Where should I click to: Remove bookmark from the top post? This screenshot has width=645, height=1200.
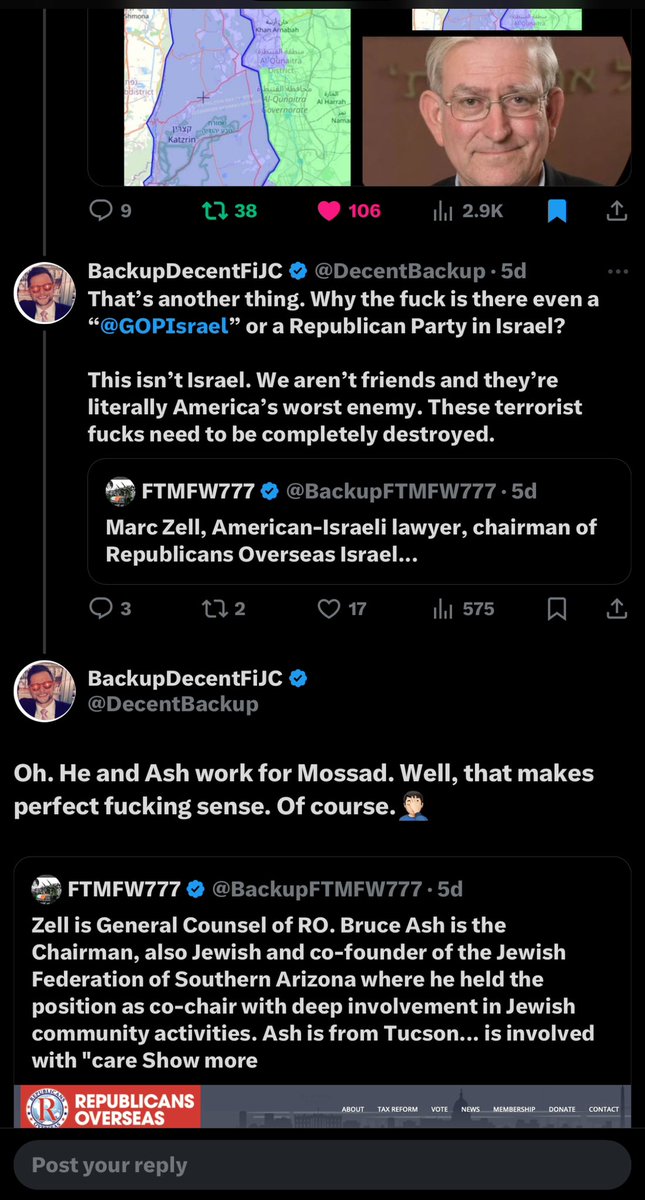pos(557,211)
